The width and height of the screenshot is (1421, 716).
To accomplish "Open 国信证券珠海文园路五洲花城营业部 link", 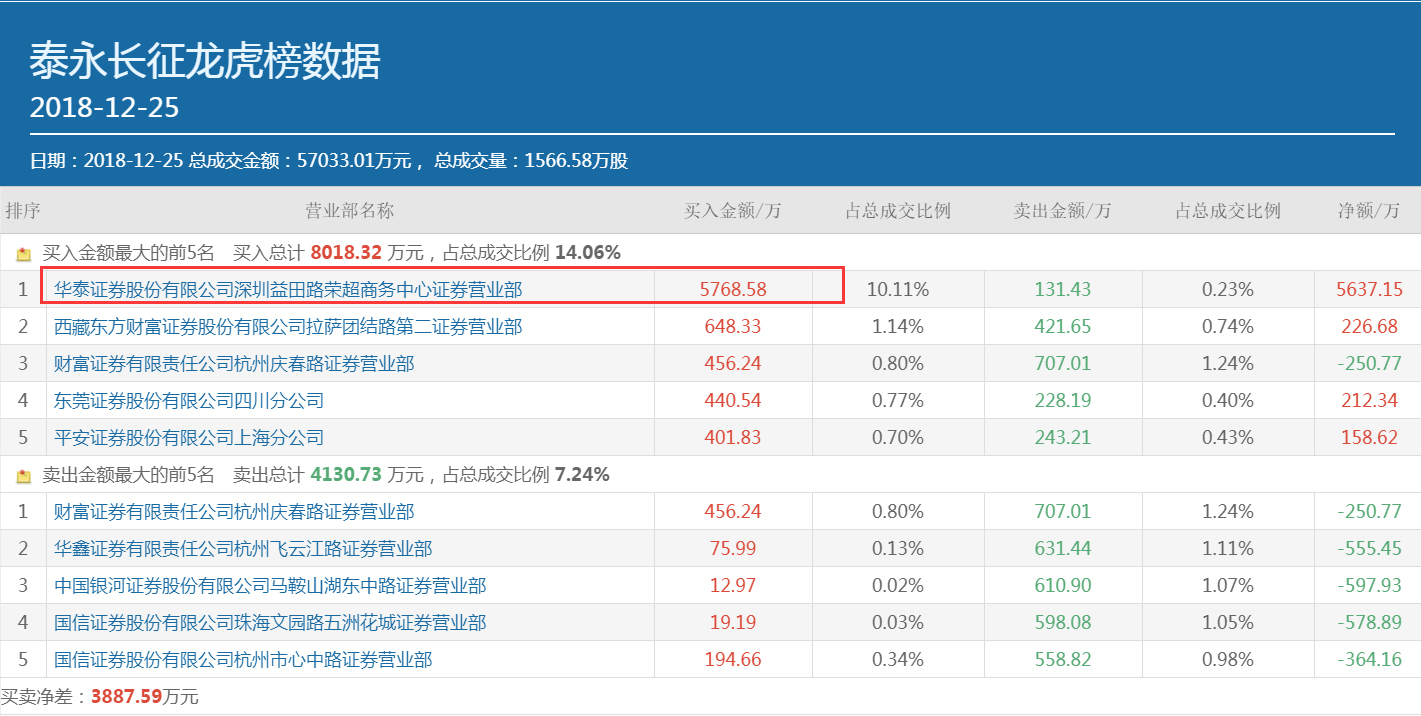I will click(270, 623).
